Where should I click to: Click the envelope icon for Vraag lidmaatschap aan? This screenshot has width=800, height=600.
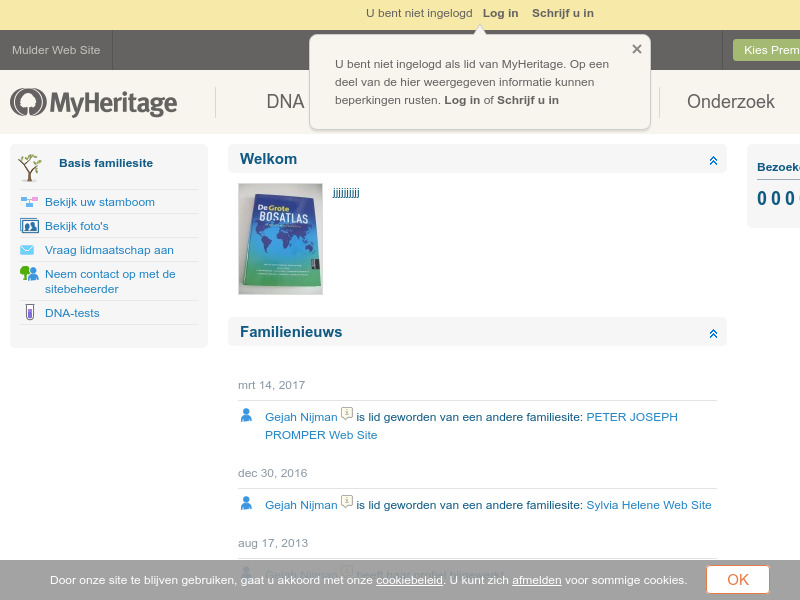tap(29, 250)
